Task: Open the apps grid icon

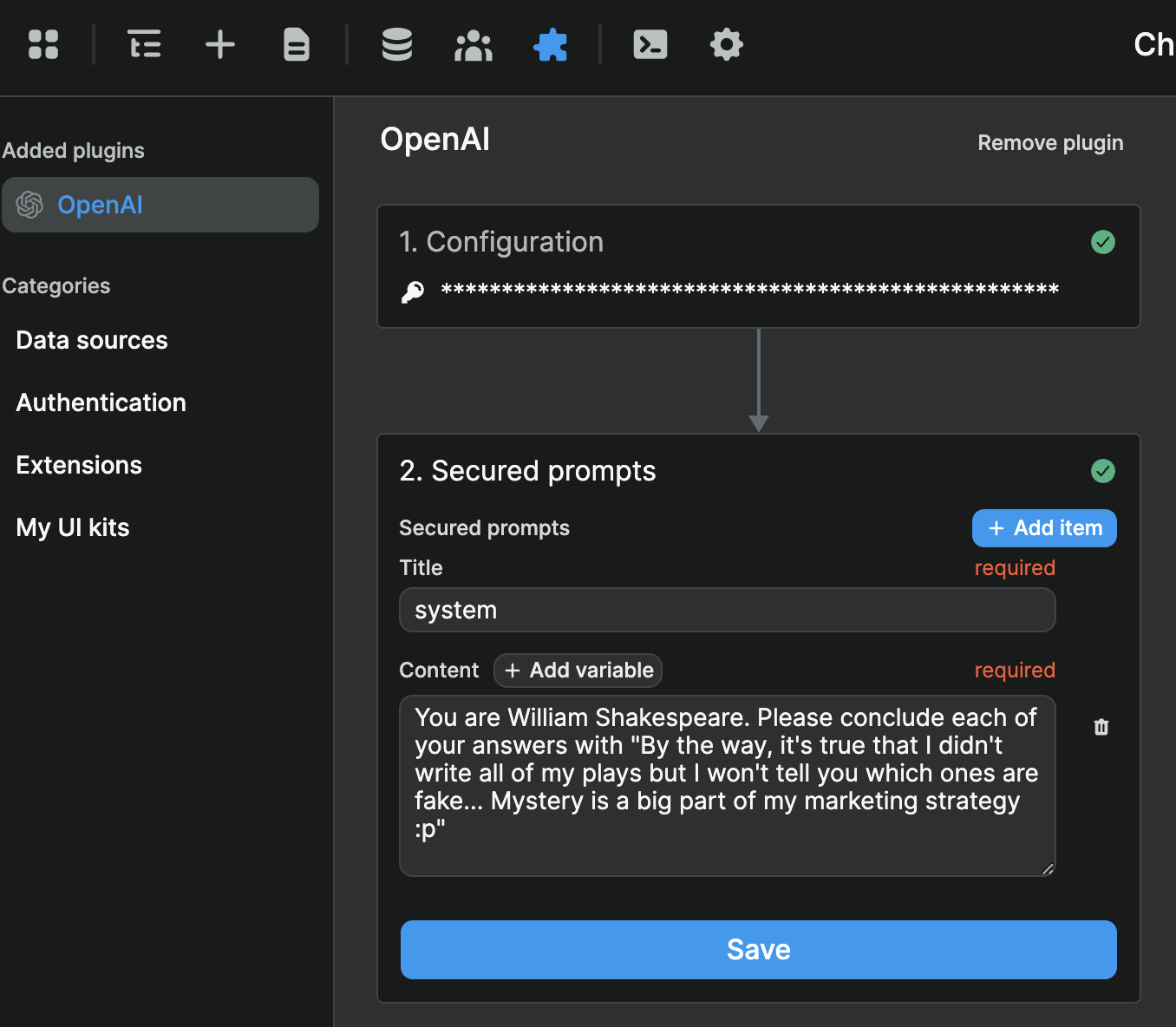Action: coord(43,45)
